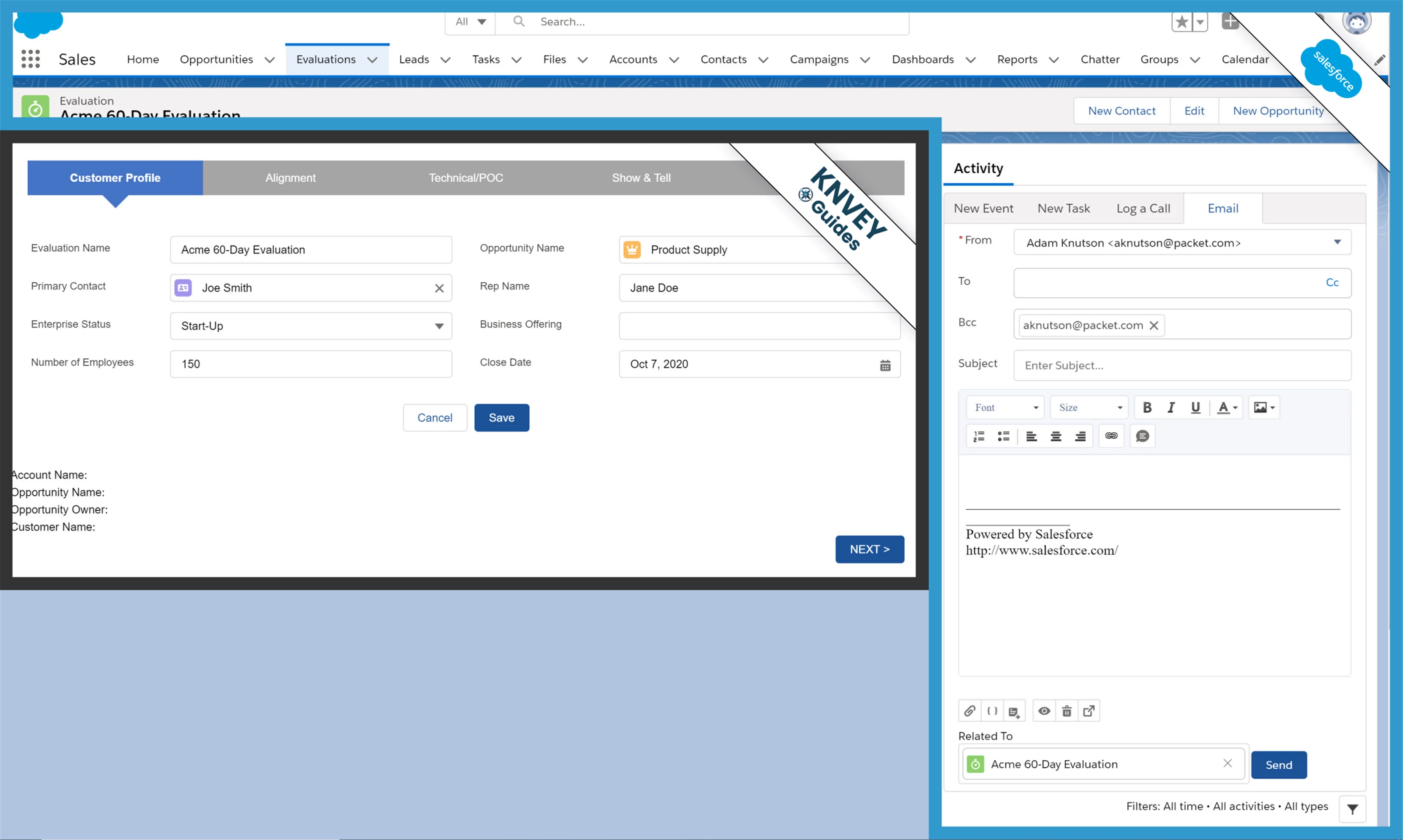The image size is (1403, 840).
Task: Click the attach file paperclip icon
Action: [x=969, y=711]
